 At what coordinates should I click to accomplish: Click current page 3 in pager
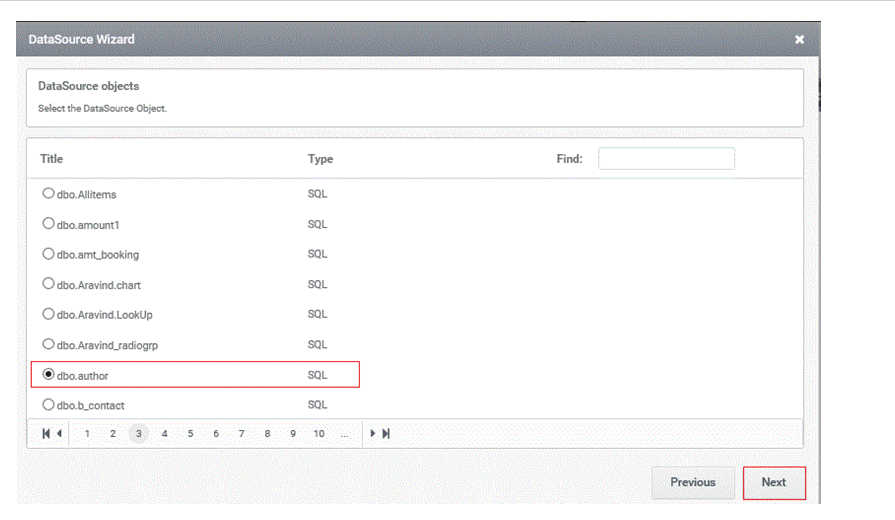[139, 434]
